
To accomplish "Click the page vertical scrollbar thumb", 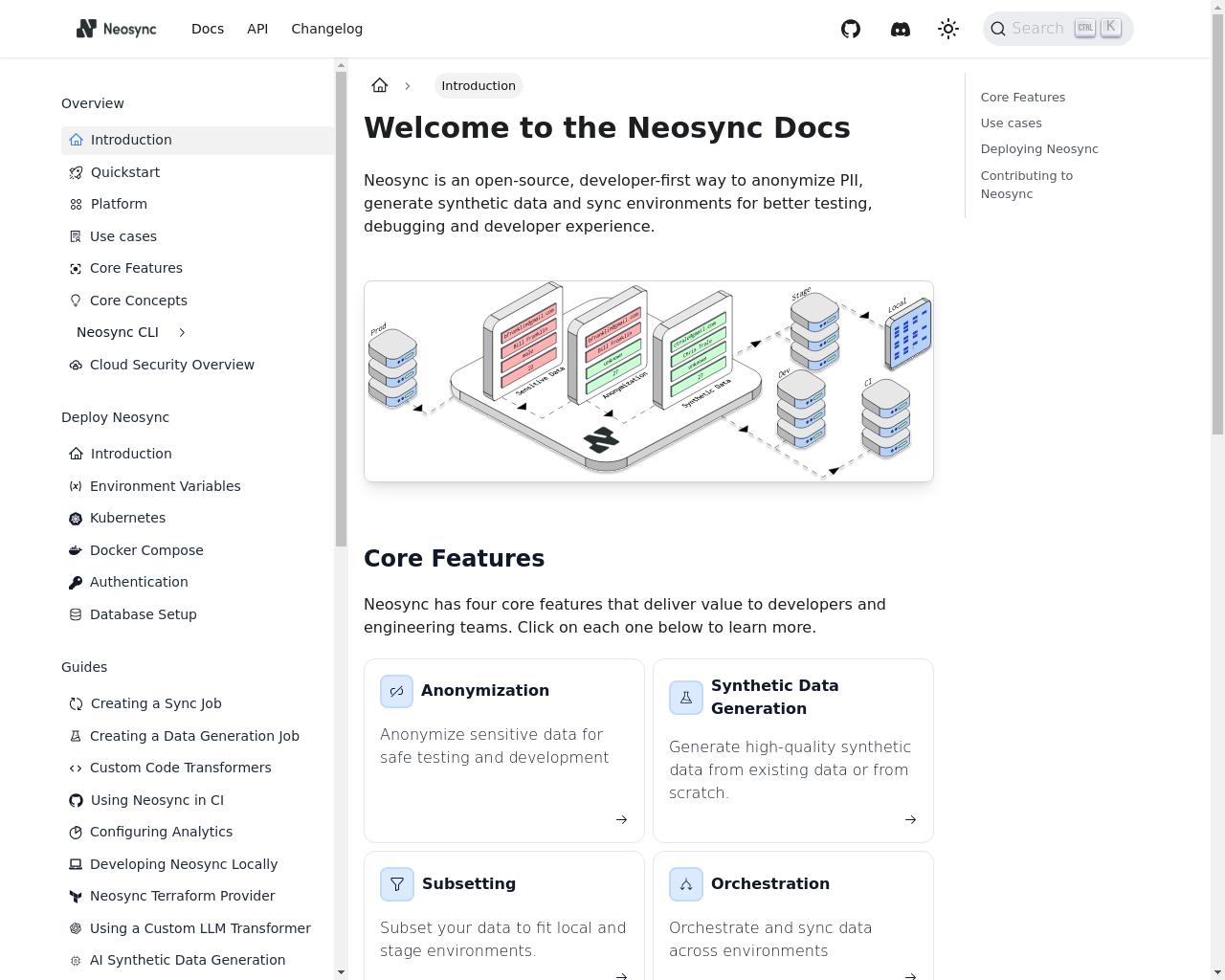I will (1217, 224).
